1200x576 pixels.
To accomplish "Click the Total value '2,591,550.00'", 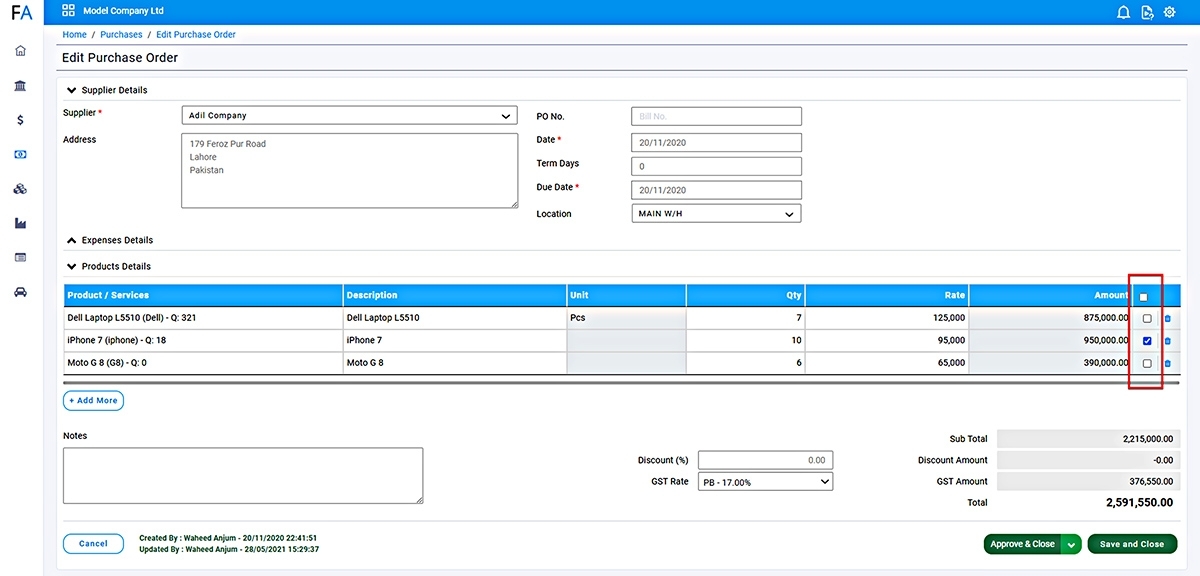I will [1140, 503].
